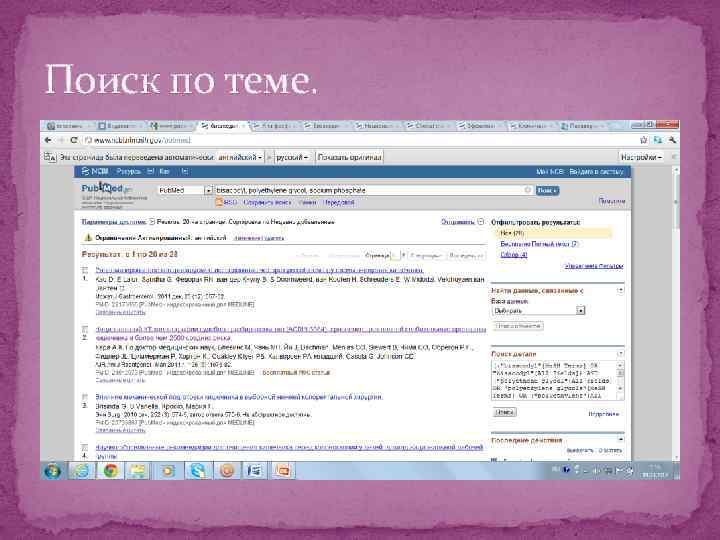
Task: Click the orange RSS feed icon
Action: pyautogui.click(x=219, y=202)
